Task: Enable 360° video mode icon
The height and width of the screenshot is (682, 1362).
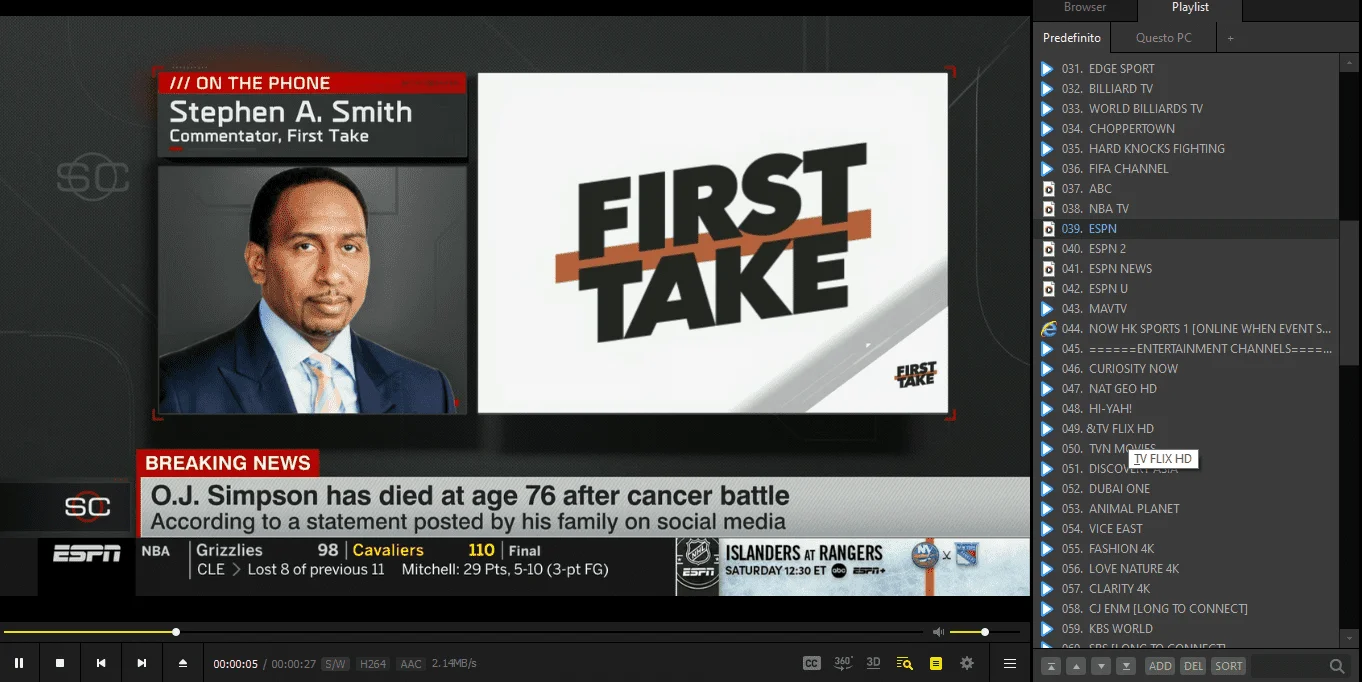Action: click(843, 663)
